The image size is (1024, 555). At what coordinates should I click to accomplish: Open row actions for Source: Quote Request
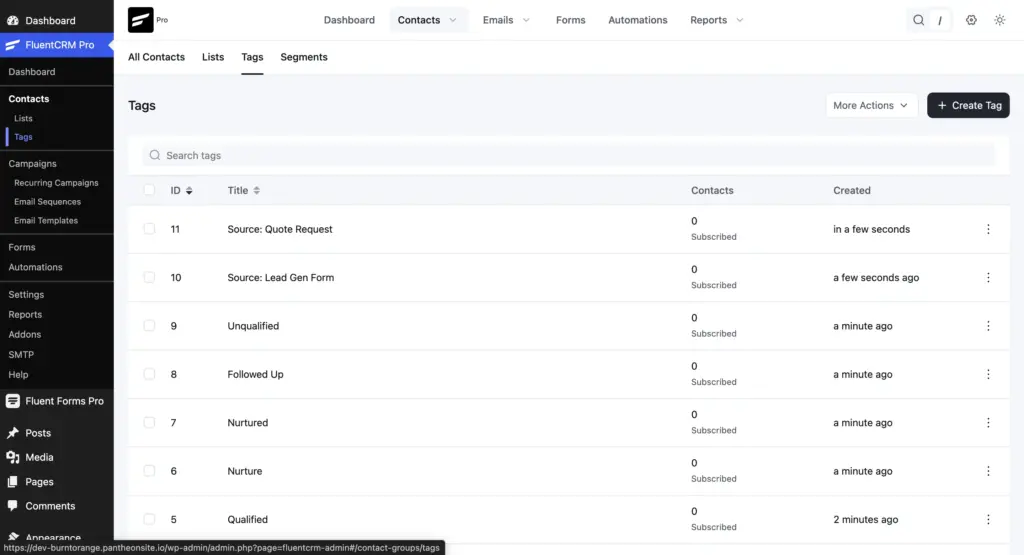click(988, 229)
